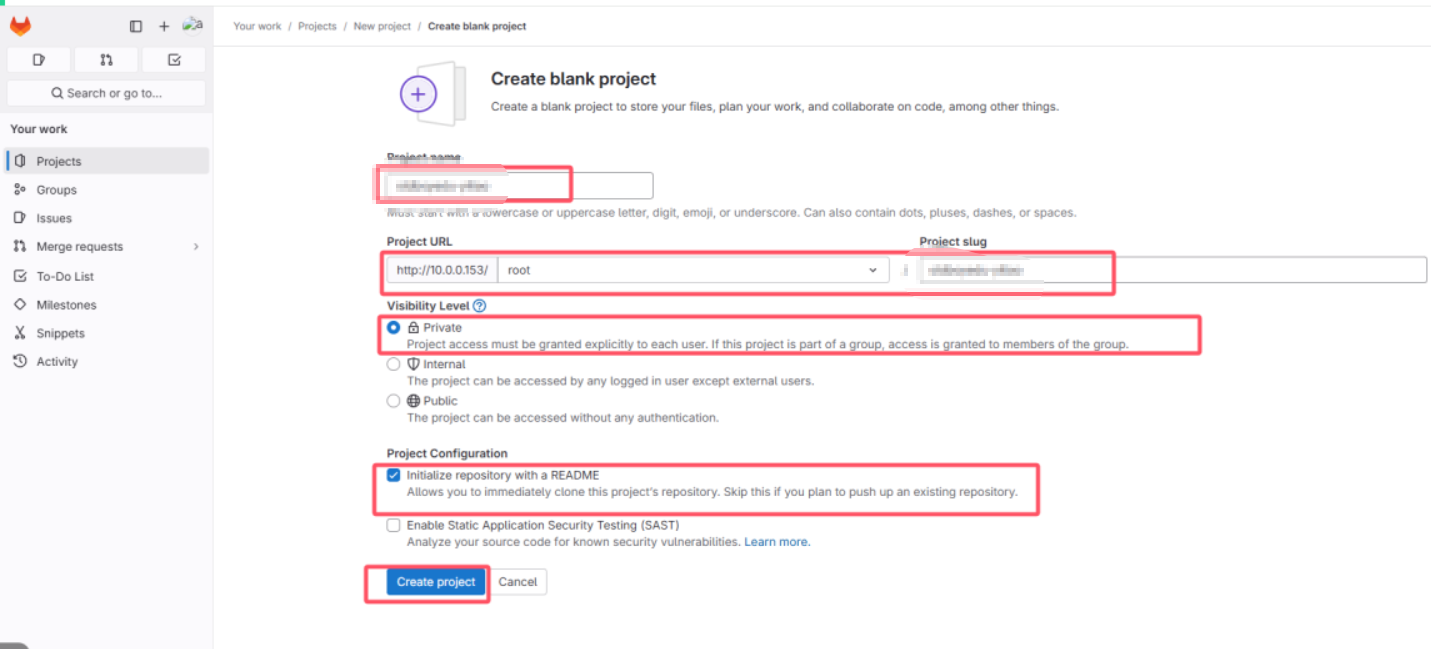1431x649 pixels.
Task: Open the to-do list shortcut icon
Action: coord(174,60)
